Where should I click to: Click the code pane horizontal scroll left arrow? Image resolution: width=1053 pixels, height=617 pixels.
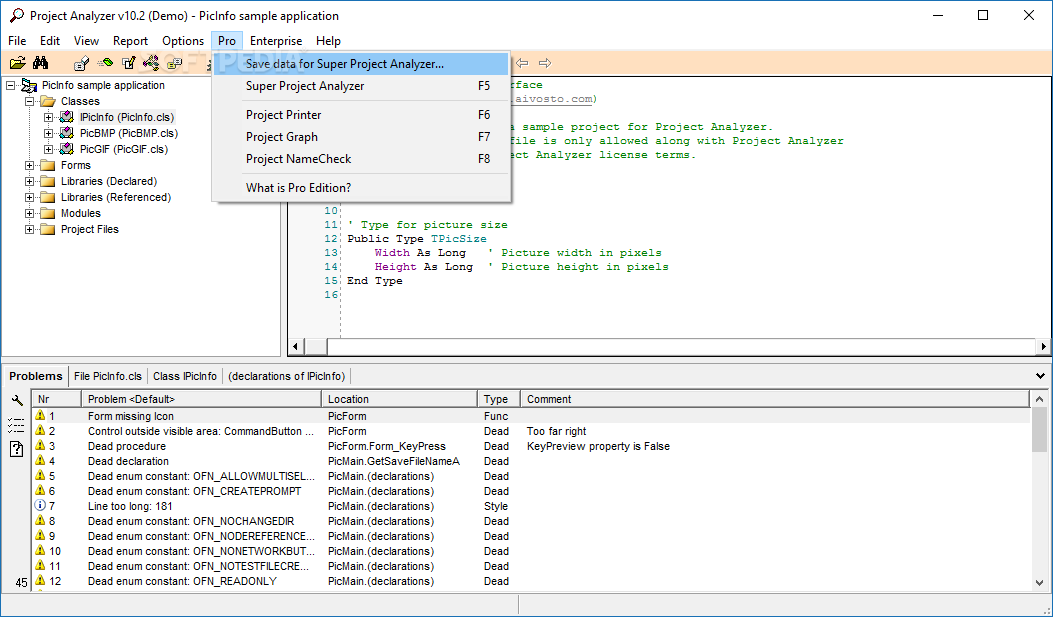296,346
